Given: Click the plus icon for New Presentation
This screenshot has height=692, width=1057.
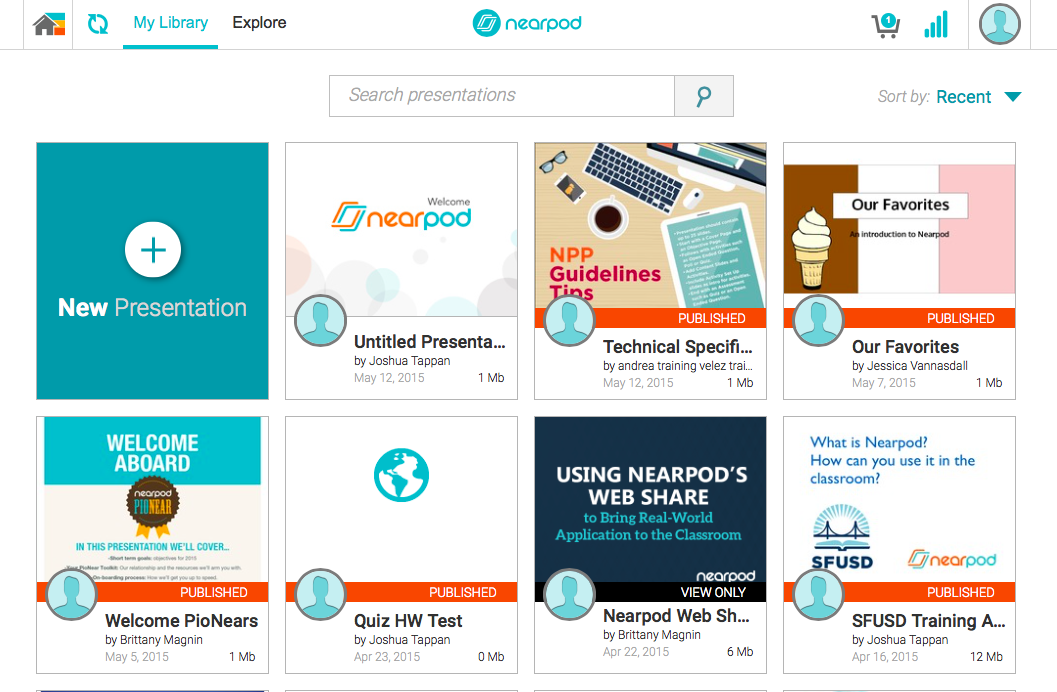Looking at the screenshot, I should point(153,250).
